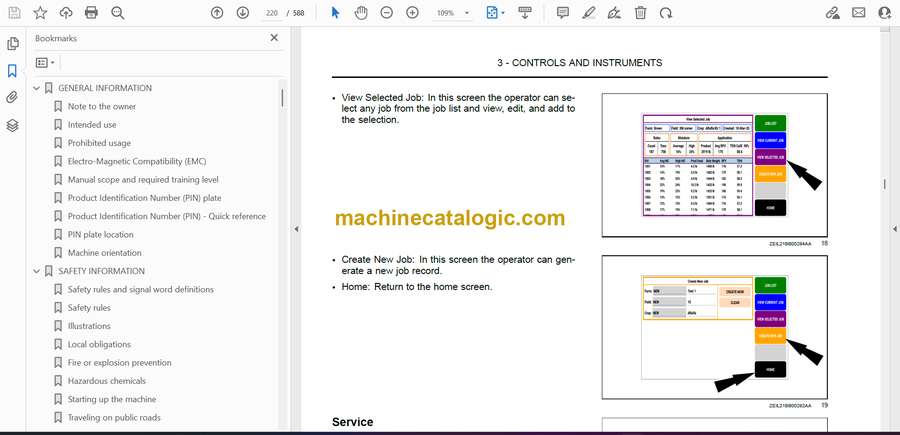900x435 pixels.
Task: Toggle the Bookmarks panel sidebar icon
Action: [x=13, y=71]
